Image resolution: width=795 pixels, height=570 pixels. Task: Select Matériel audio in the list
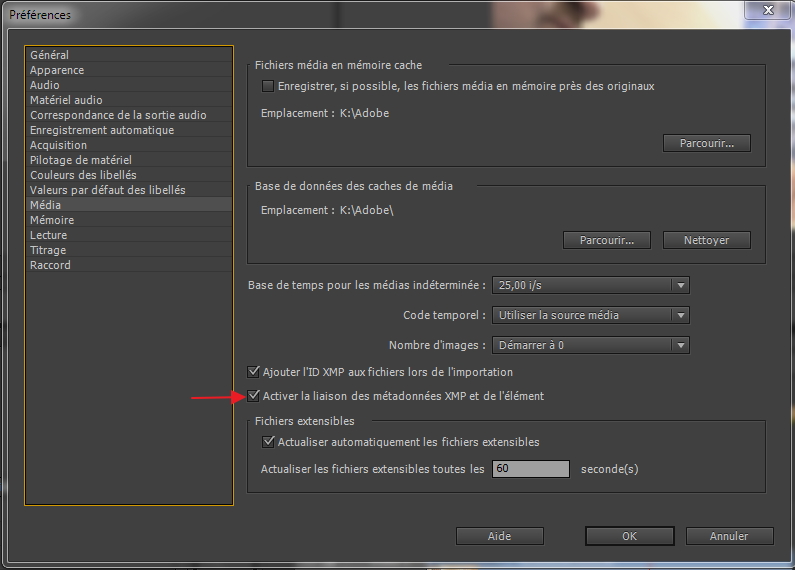129,100
